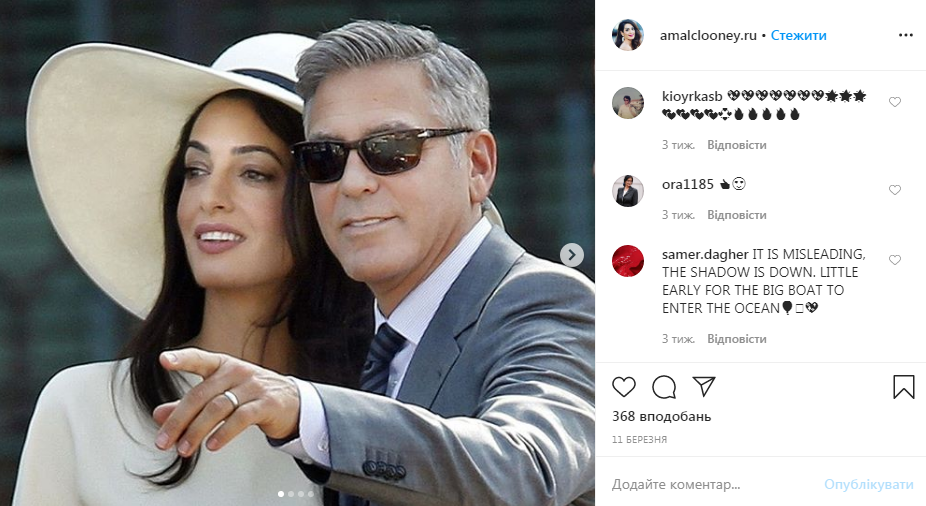Share the post via paper plane icon
Viewport: 926px width, 506px height.
click(x=704, y=386)
